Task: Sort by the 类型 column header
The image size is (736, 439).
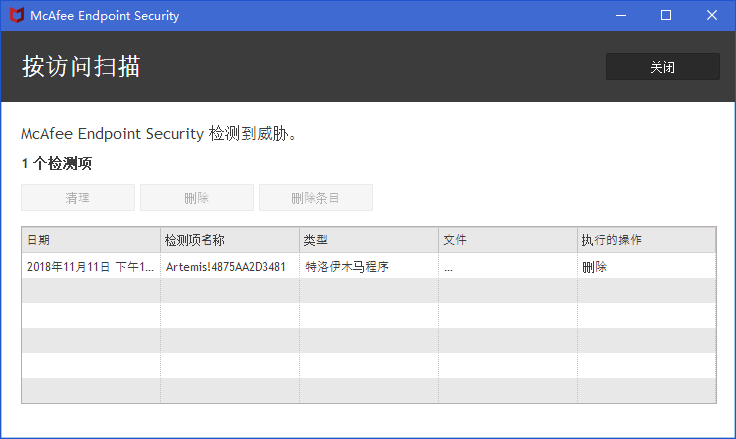Action: pos(369,240)
